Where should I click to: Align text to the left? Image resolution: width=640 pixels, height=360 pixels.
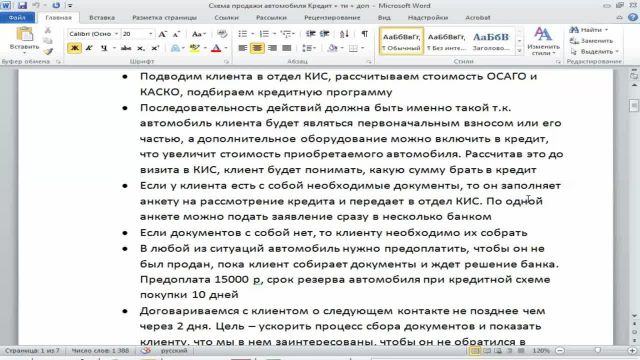coord(242,48)
